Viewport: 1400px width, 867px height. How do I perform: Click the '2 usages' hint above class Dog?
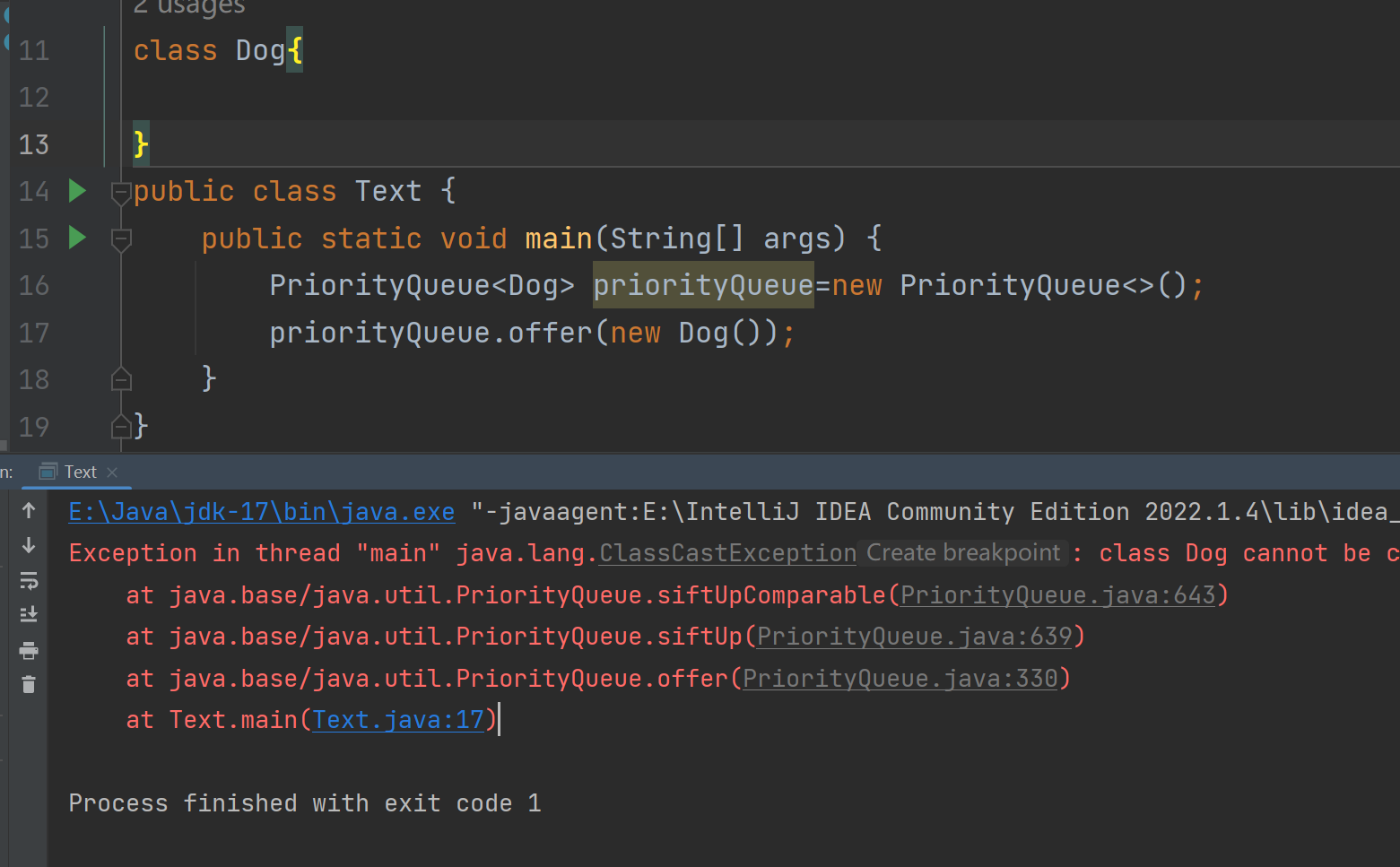[x=188, y=7]
